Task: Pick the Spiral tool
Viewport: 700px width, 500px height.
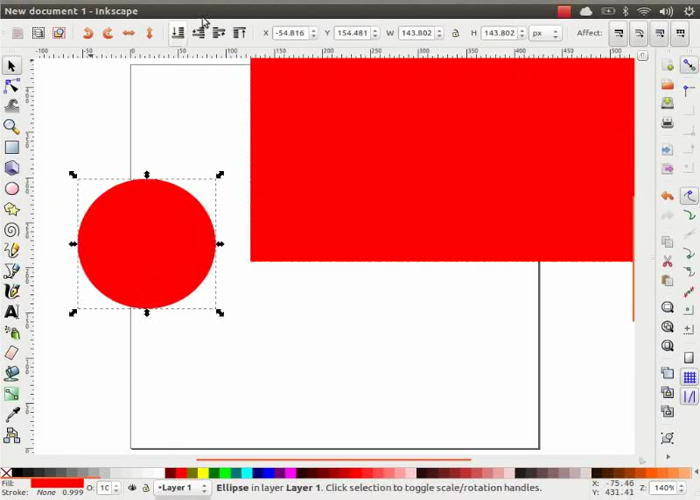Action: point(12,229)
